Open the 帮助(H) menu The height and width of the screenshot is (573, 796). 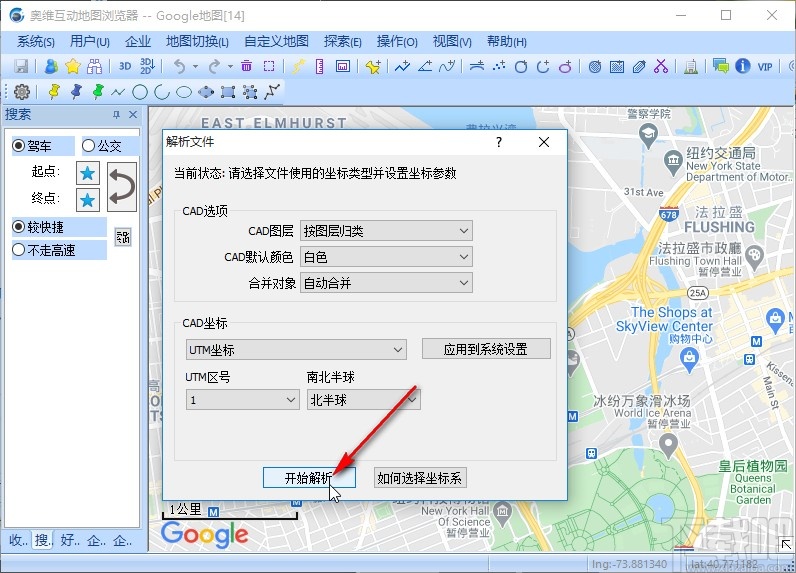tap(507, 42)
